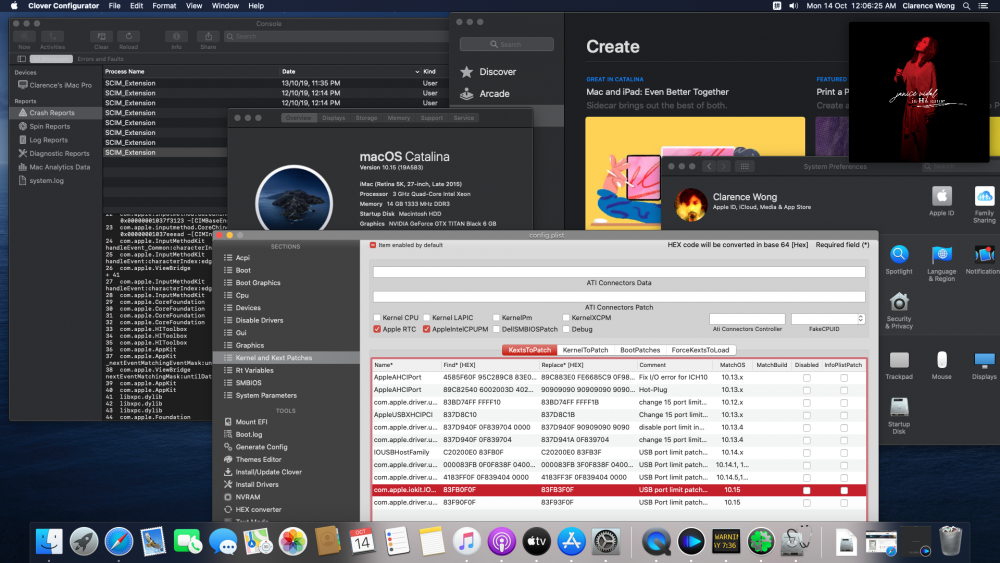Enable the DellSMBIOSPatch checkbox

point(496,330)
